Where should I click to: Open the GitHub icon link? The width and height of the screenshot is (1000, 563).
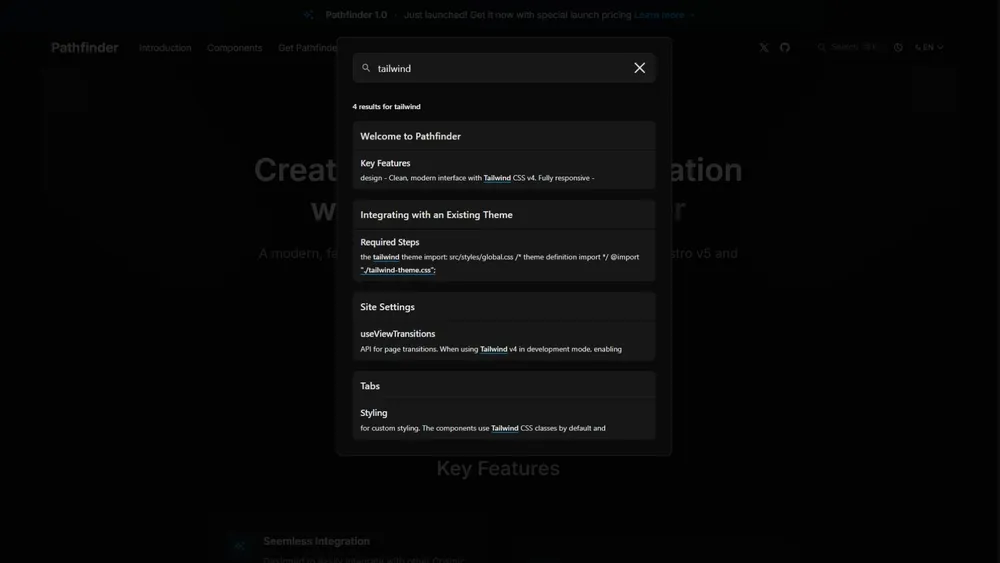tap(785, 48)
